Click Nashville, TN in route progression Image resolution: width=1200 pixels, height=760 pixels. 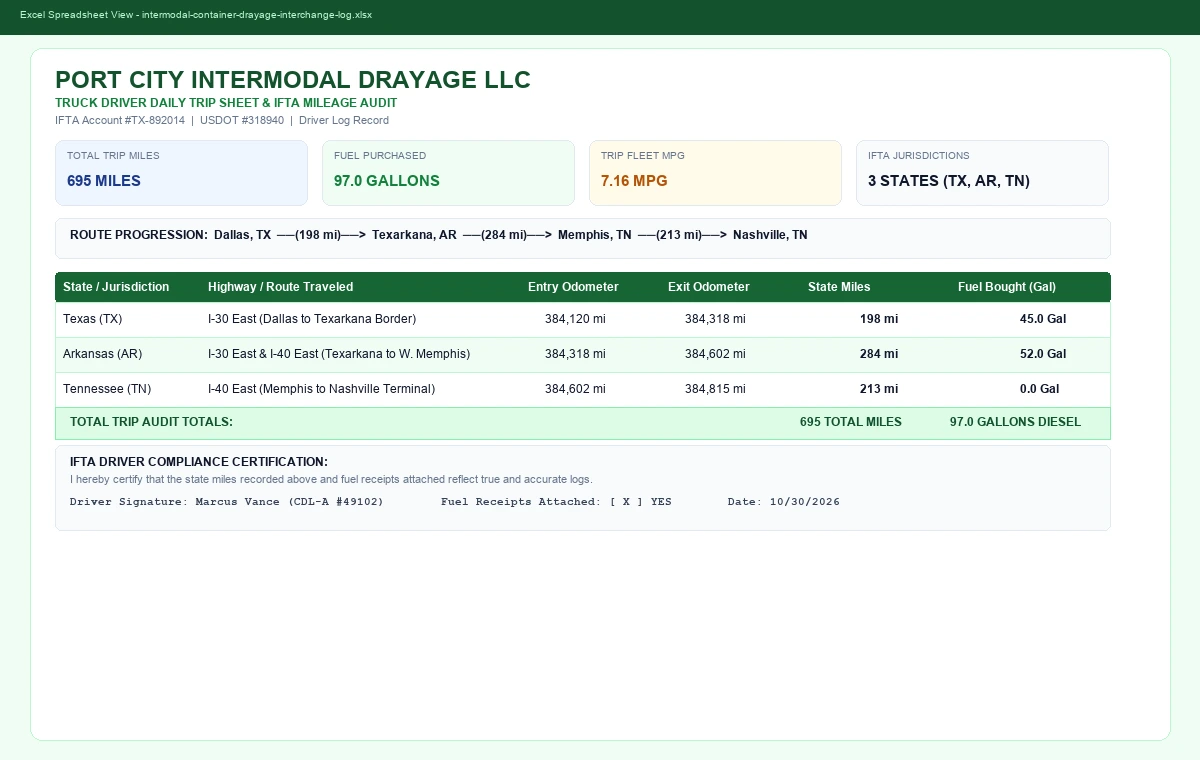[770, 235]
